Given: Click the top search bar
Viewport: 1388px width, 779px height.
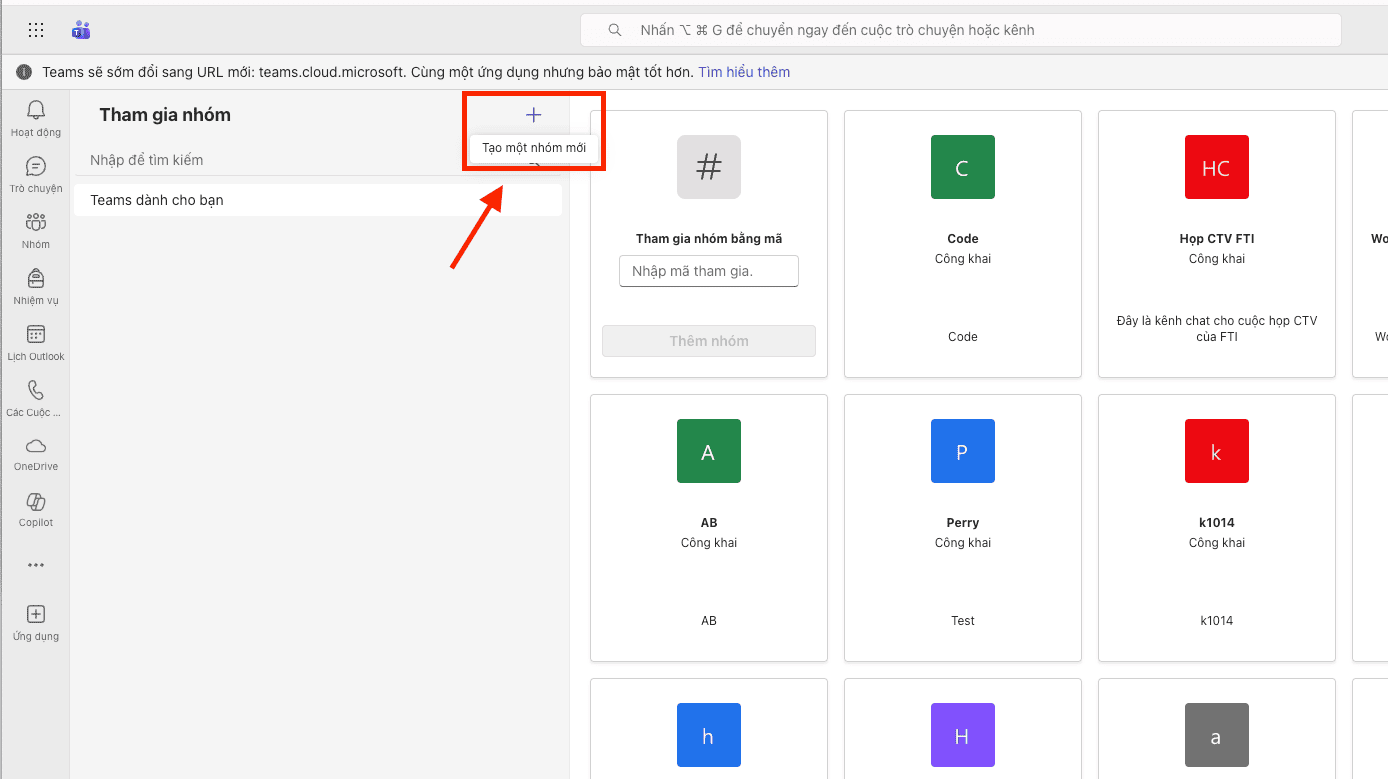Looking at the screenshot, I should pos(960,30).
